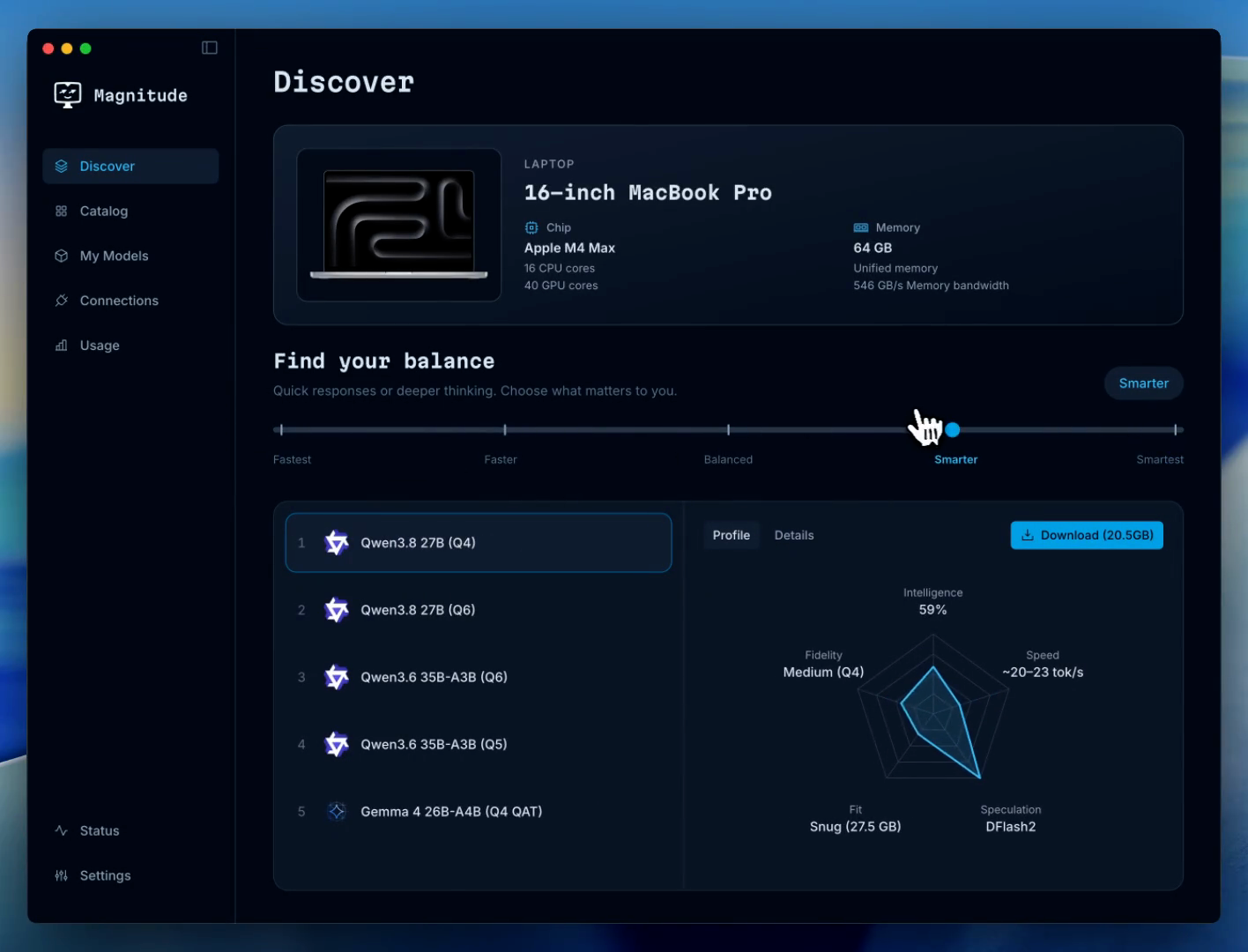Viewport: 1248px width, 952px height.
Task: Click the Qwen logo of Qwen3.6 35B-A3B (Q6)
Action: 337,677
